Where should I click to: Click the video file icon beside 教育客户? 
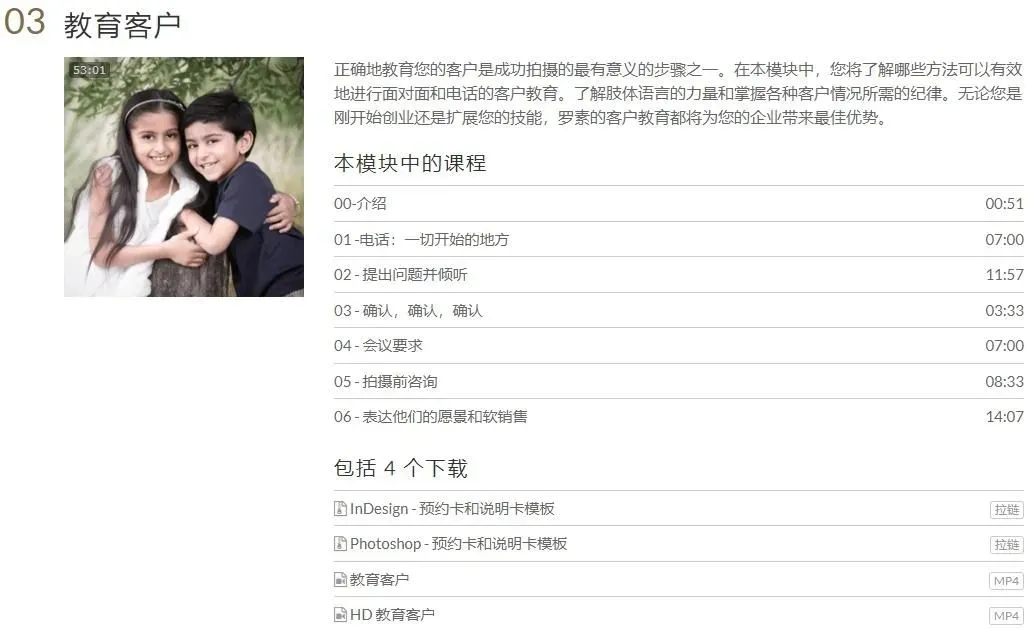(340, 580)
